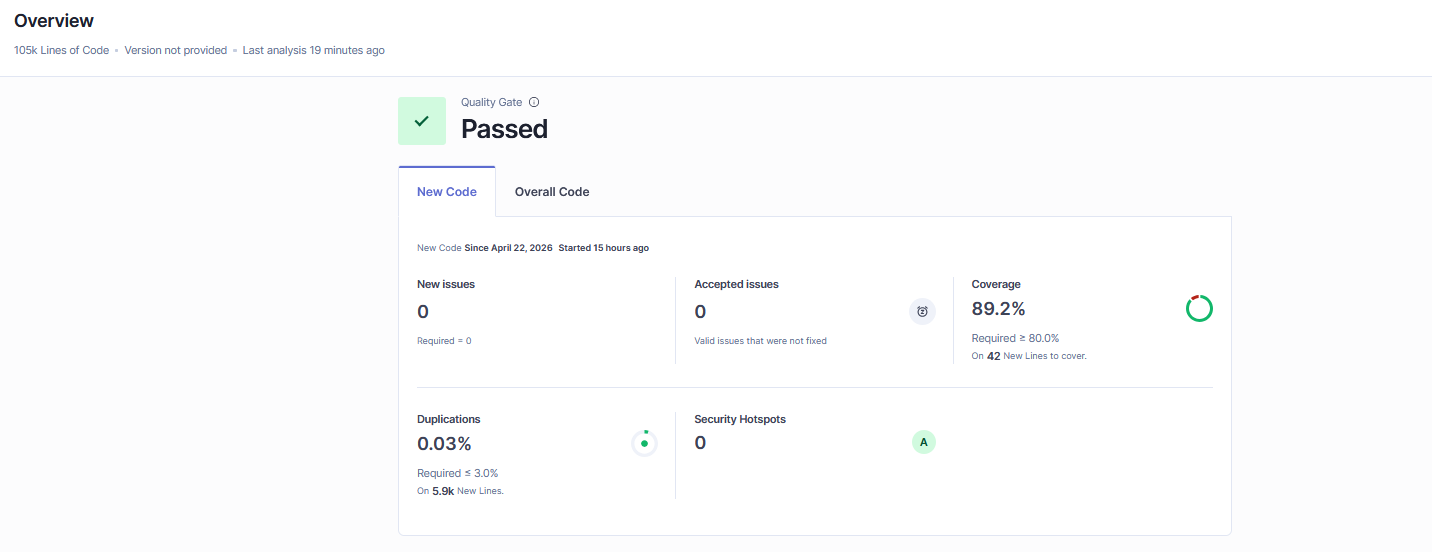Switch to the Overall Code tab
This screenshot has height=552, width=1432.
552,192
